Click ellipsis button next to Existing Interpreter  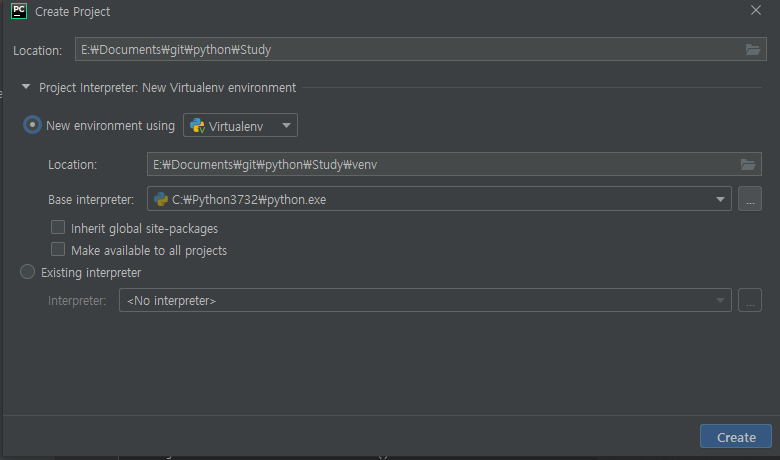click(x=750, y=300)
